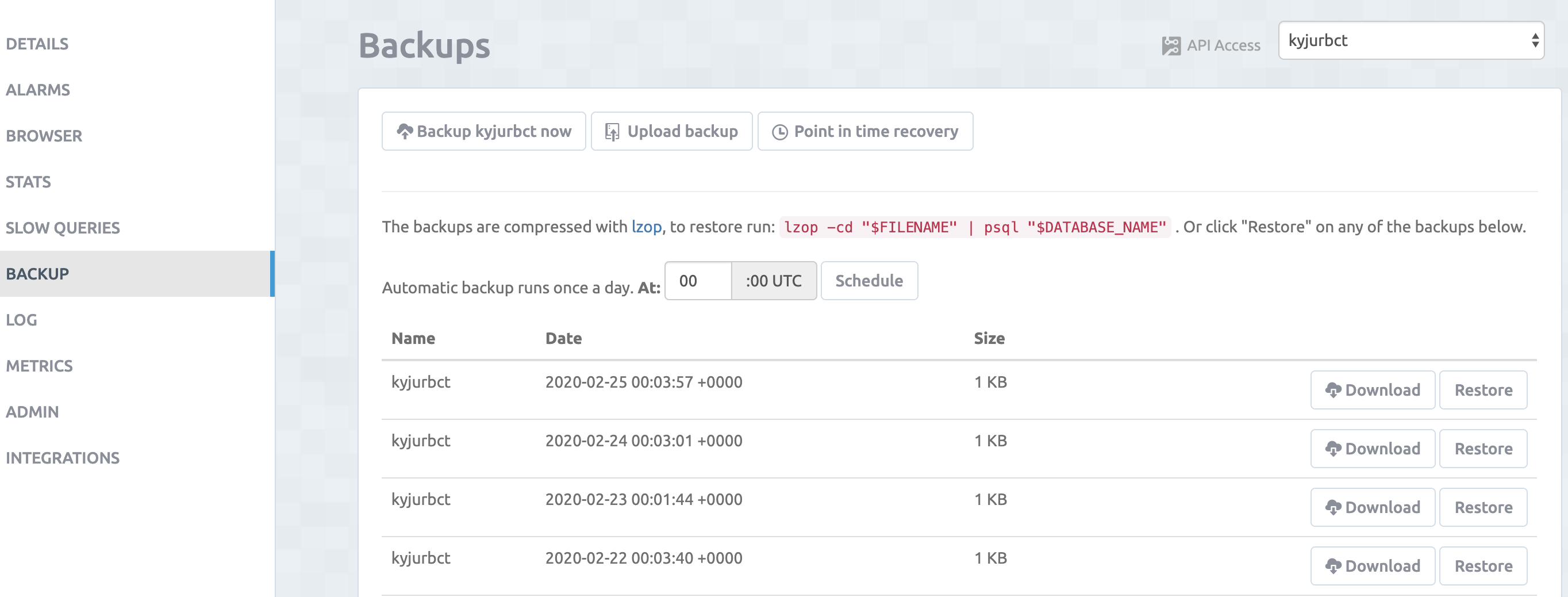Viewport: 1568px width, 597px height.
Task: Click the download cloud icon for 2020-02-22 backup
Action: [x=1333, y=566]
